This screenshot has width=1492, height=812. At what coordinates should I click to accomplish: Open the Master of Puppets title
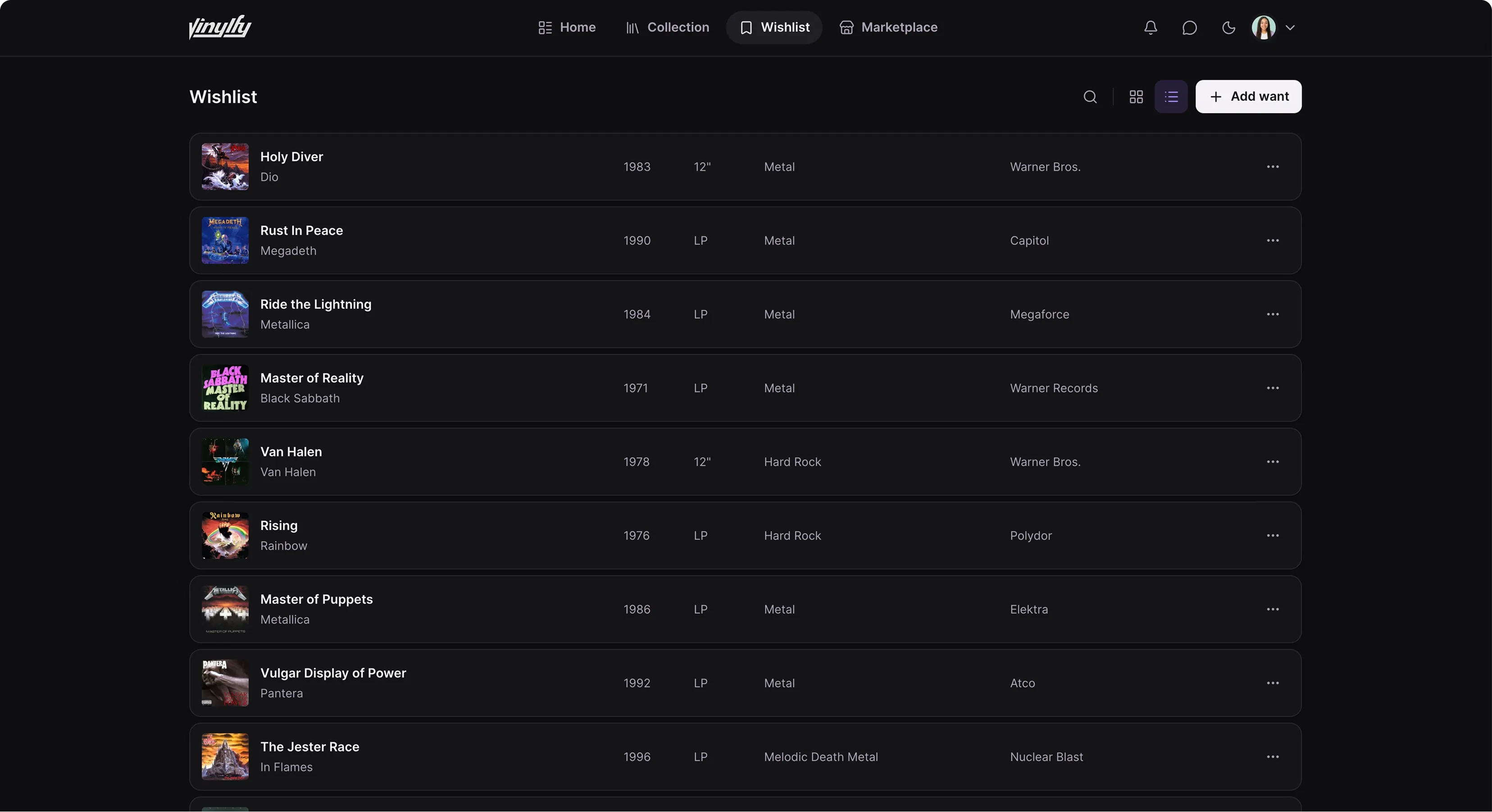coord(316,599)
